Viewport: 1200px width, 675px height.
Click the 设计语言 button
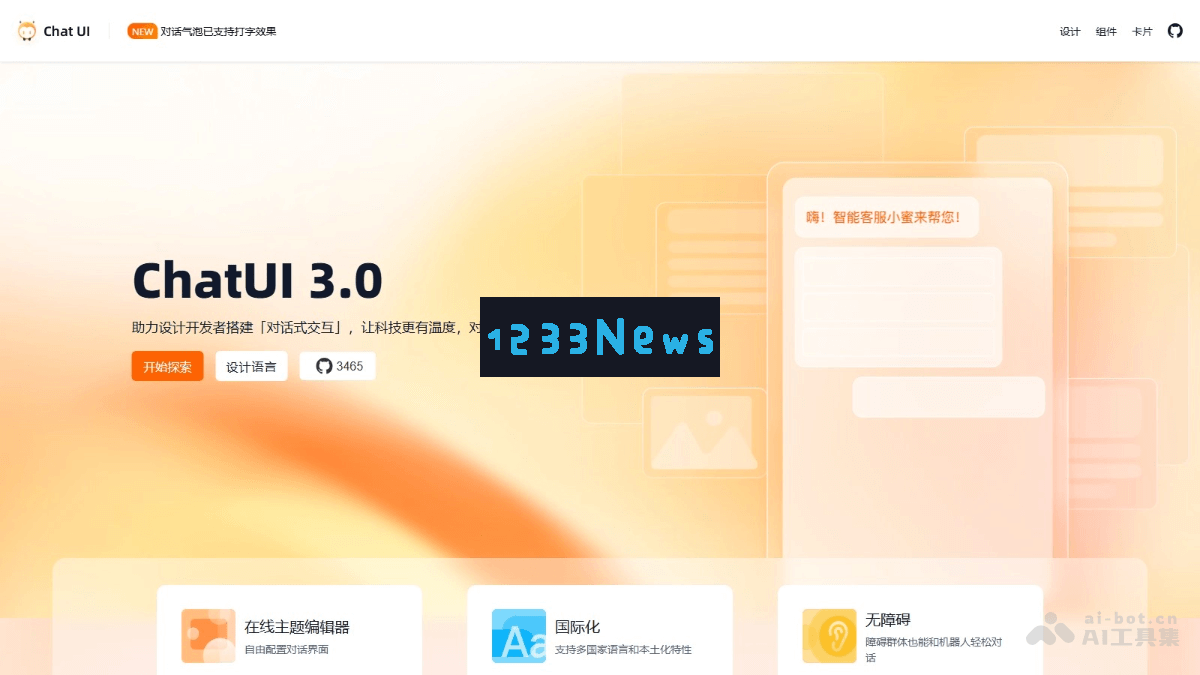click(251, 366)
